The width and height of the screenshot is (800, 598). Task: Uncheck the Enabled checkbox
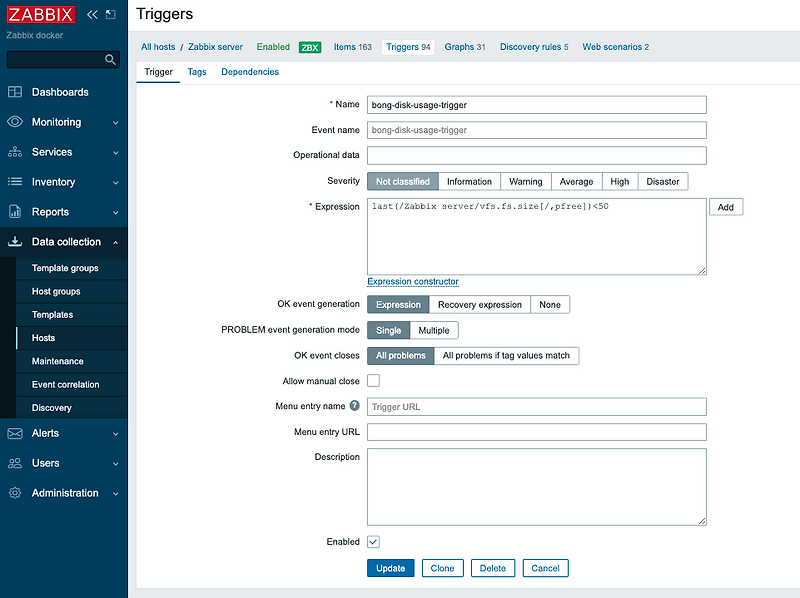pos(374,541)
